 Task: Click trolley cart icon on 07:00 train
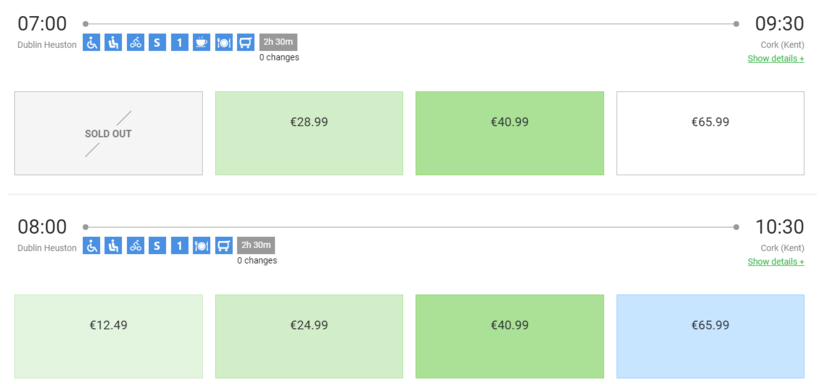[246, 42]
